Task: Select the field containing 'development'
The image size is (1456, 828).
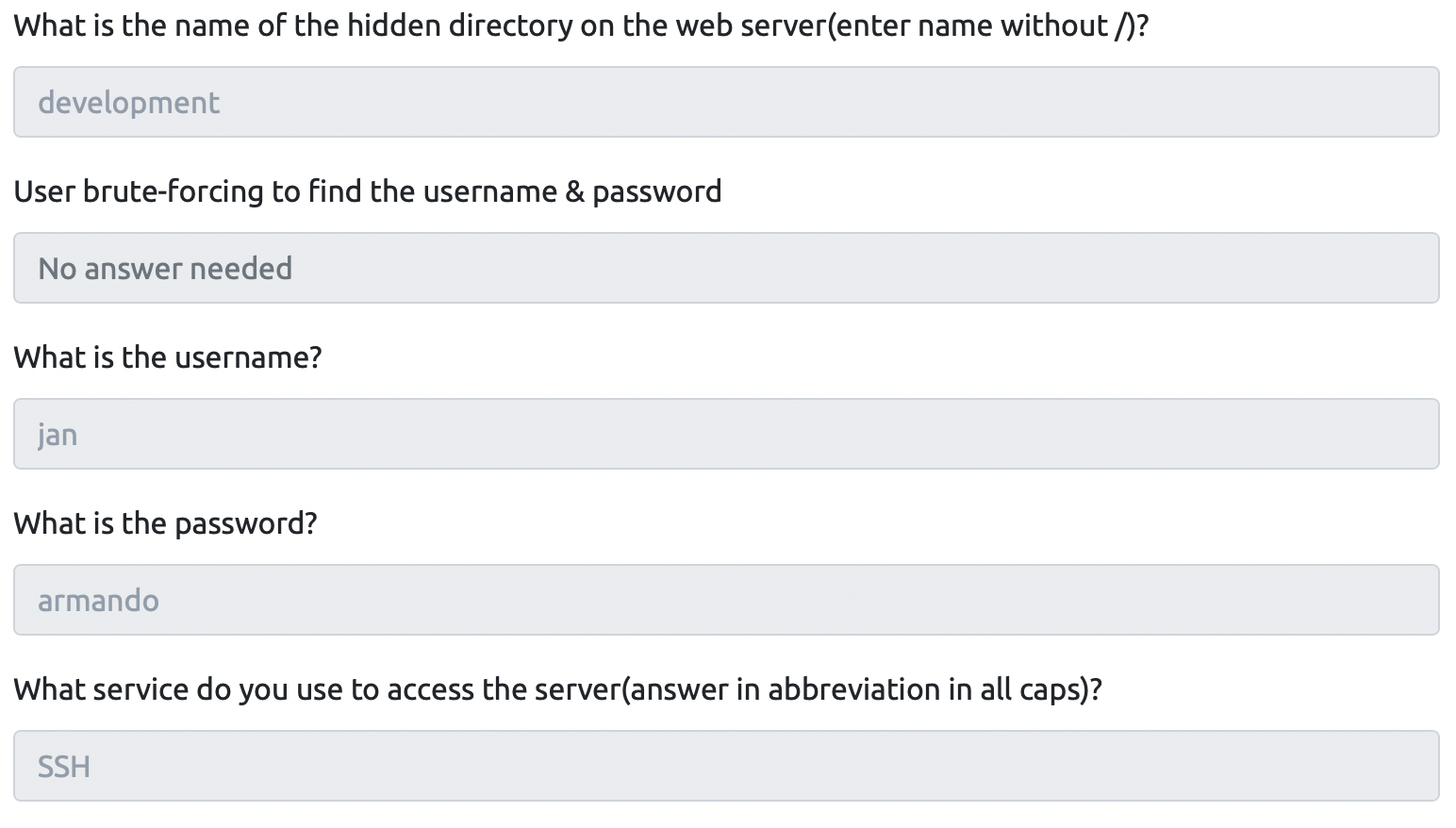Action: (x=726, y=102)
